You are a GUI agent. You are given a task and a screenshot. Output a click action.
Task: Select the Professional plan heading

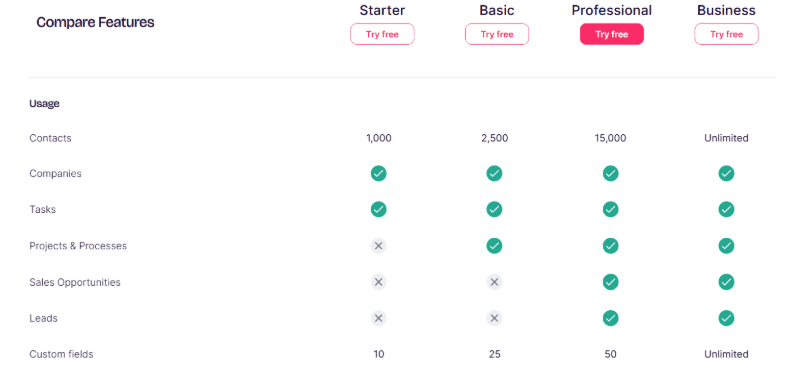(x=612, y=10)
